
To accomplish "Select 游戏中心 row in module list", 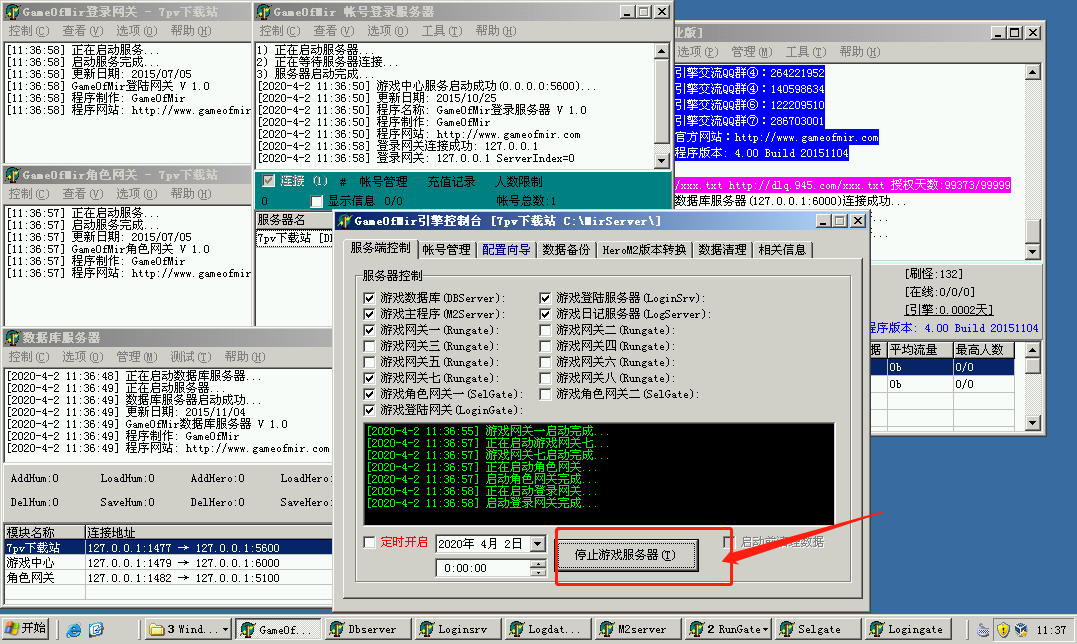I will pos(168,563).
